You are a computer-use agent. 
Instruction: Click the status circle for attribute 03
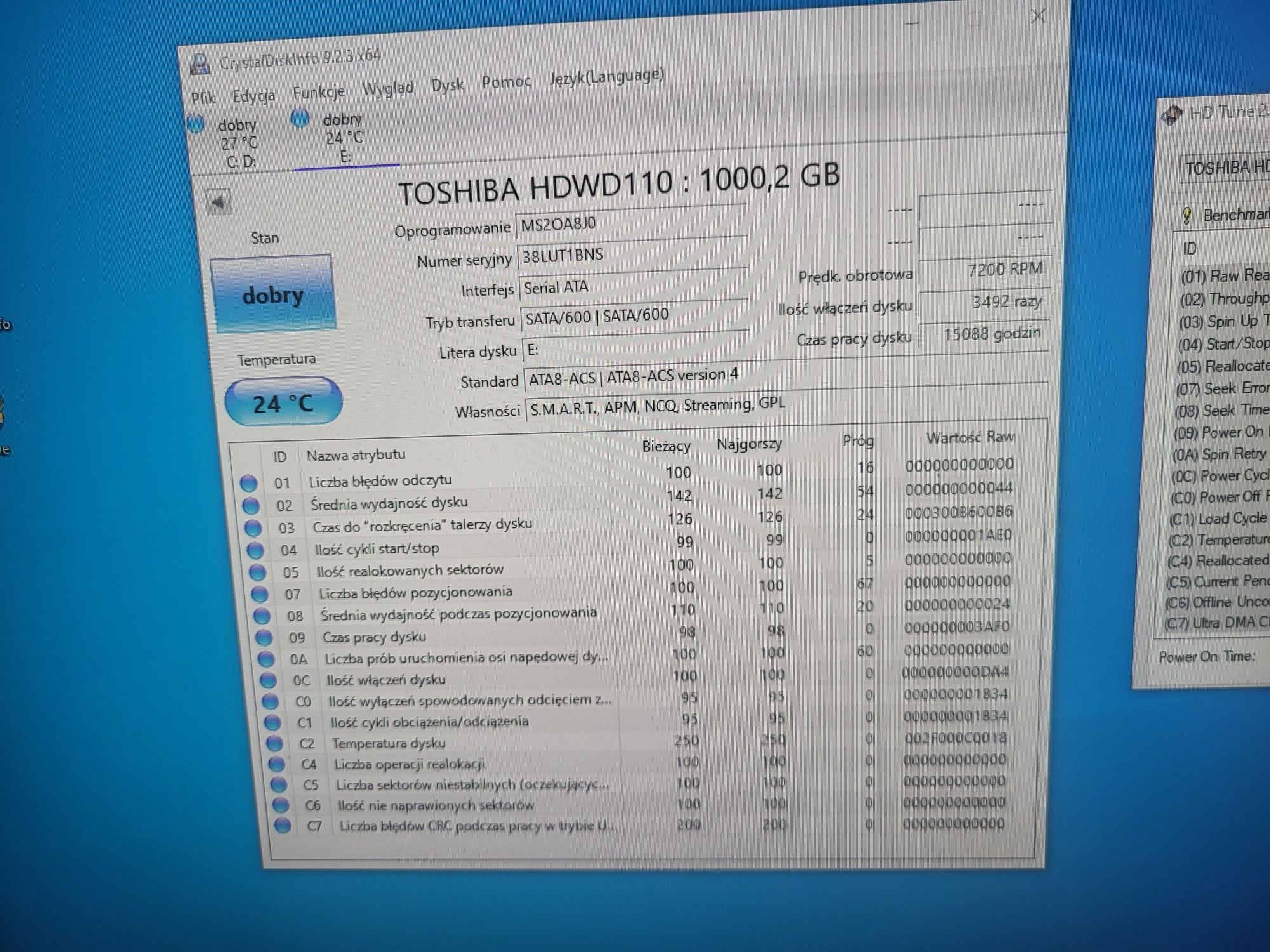(252, 528)
